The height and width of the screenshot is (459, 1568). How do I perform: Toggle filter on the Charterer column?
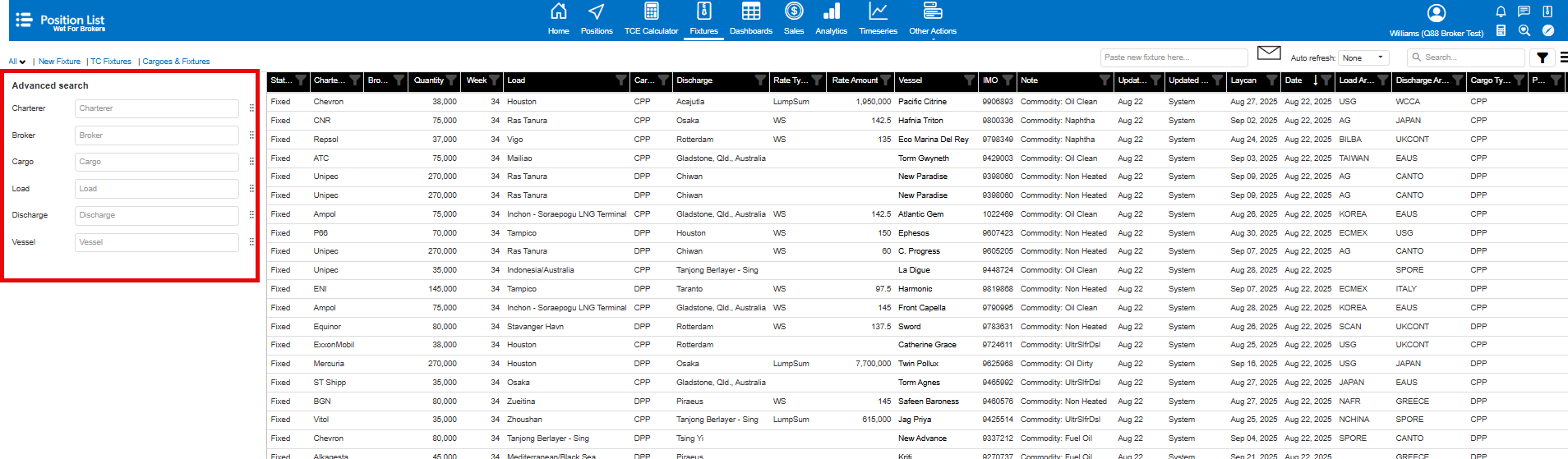tap(355, 80)
